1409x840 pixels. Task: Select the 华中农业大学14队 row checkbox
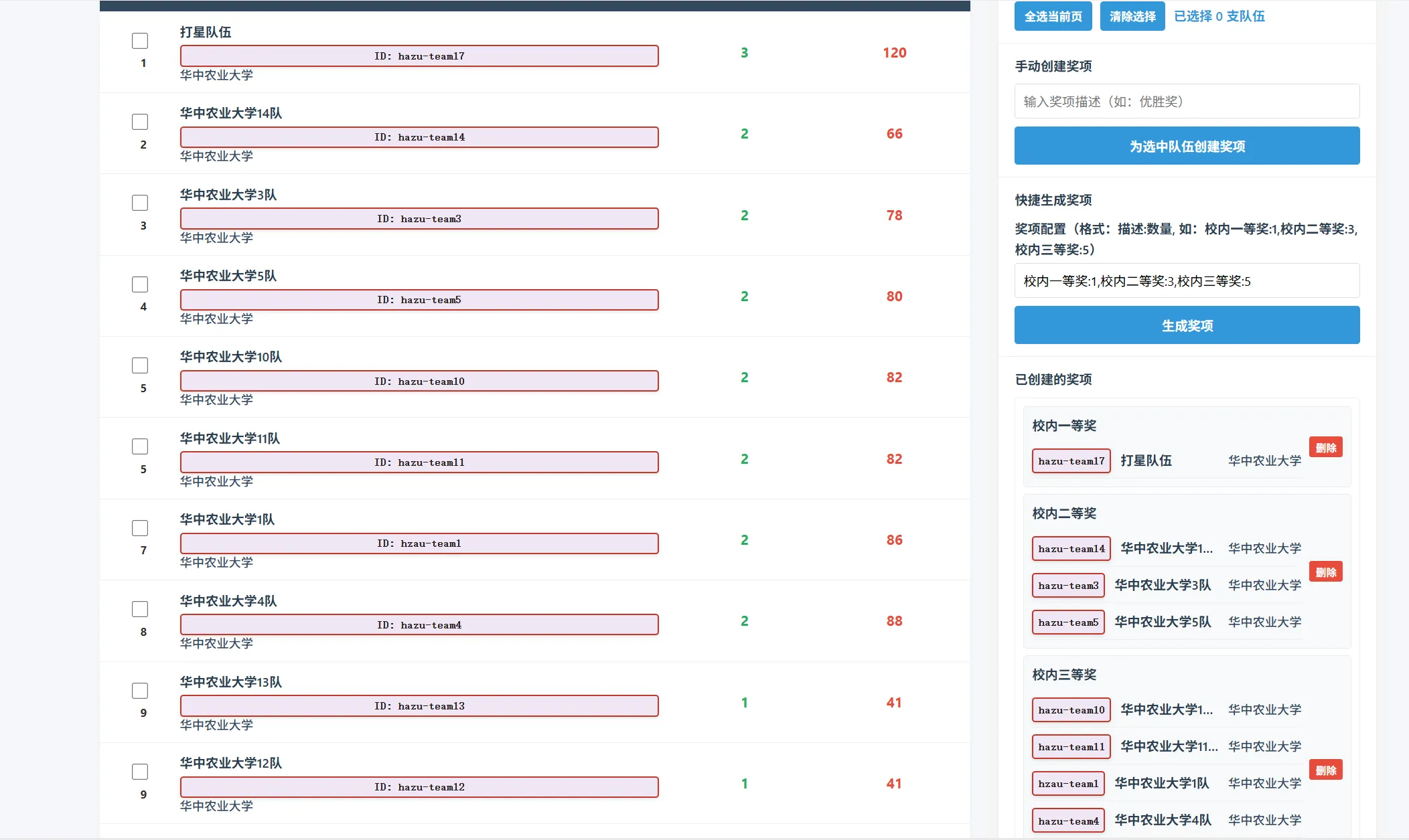pyautogui.click(x=140, y=122)
